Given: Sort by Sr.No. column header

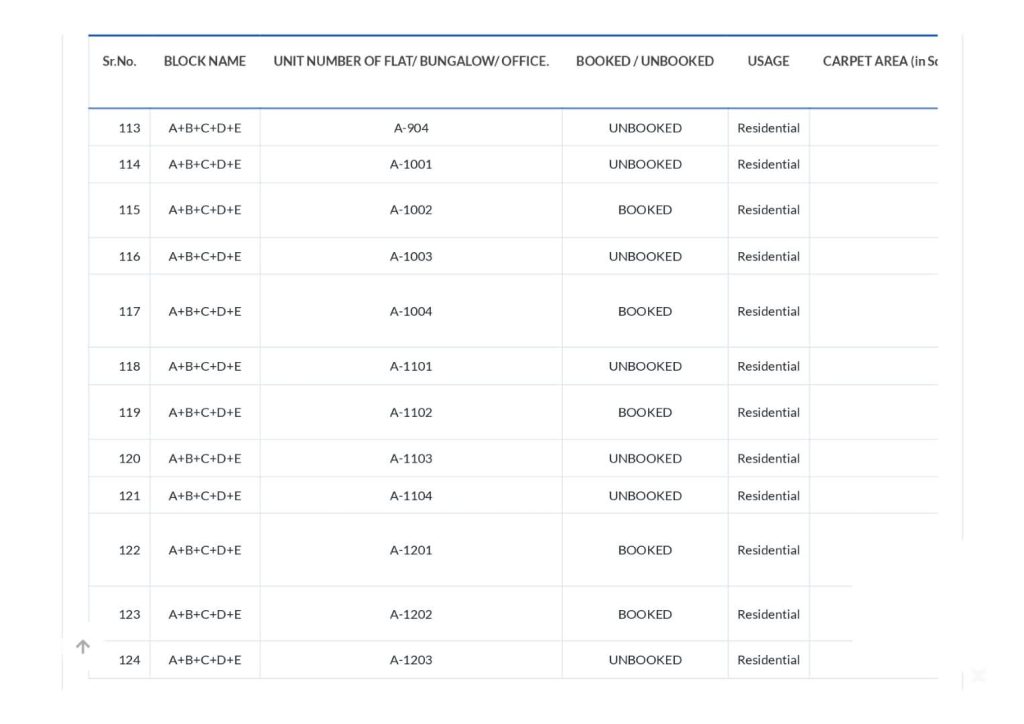Looking at the screenshot, I should click(x=120, y=61).
